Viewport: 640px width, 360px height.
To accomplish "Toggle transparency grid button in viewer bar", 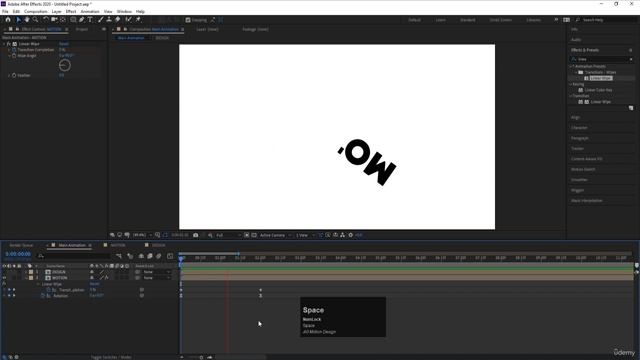I will tap(254, 235).
